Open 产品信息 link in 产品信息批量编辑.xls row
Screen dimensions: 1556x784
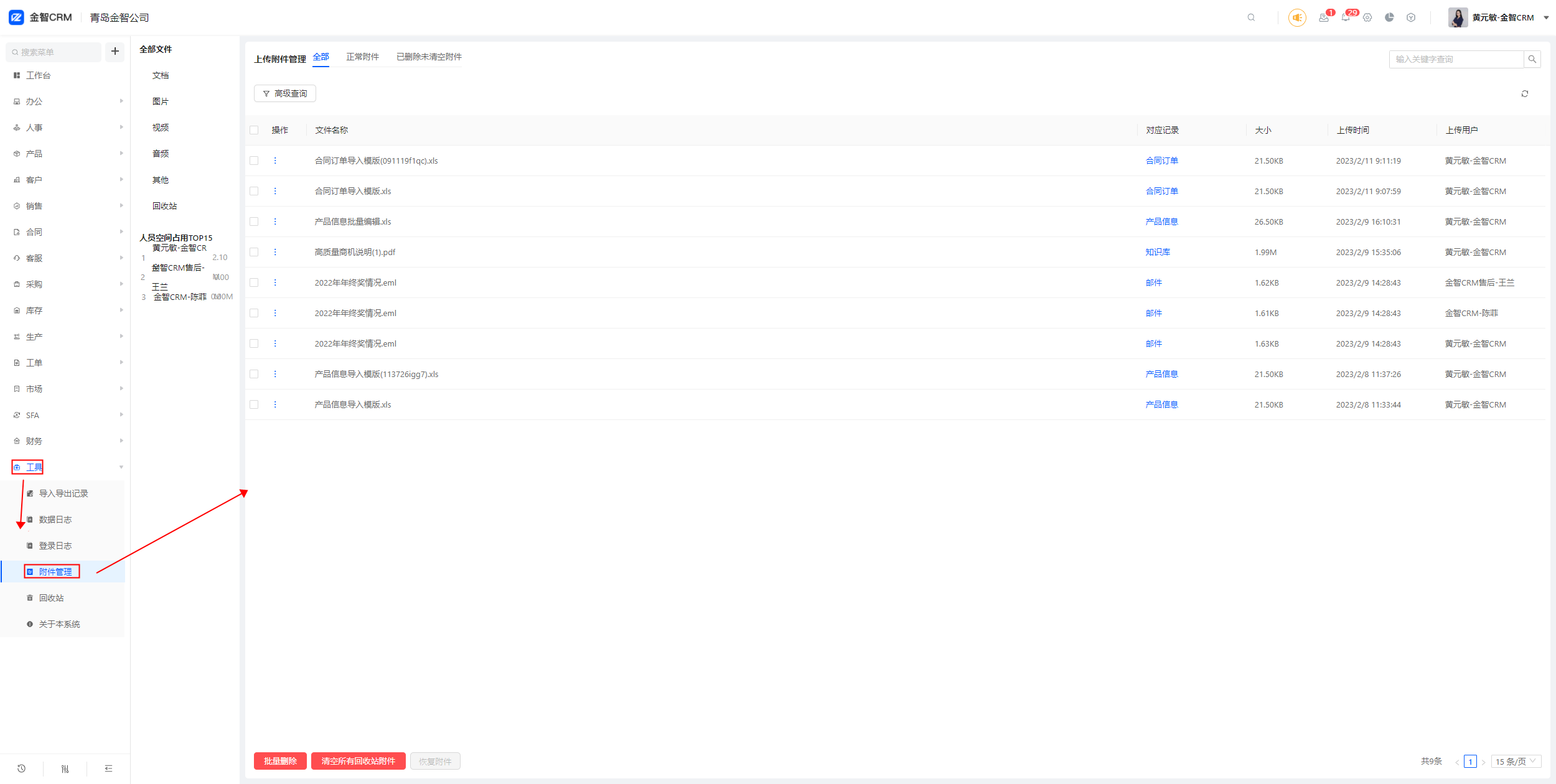coord(1161,222)
